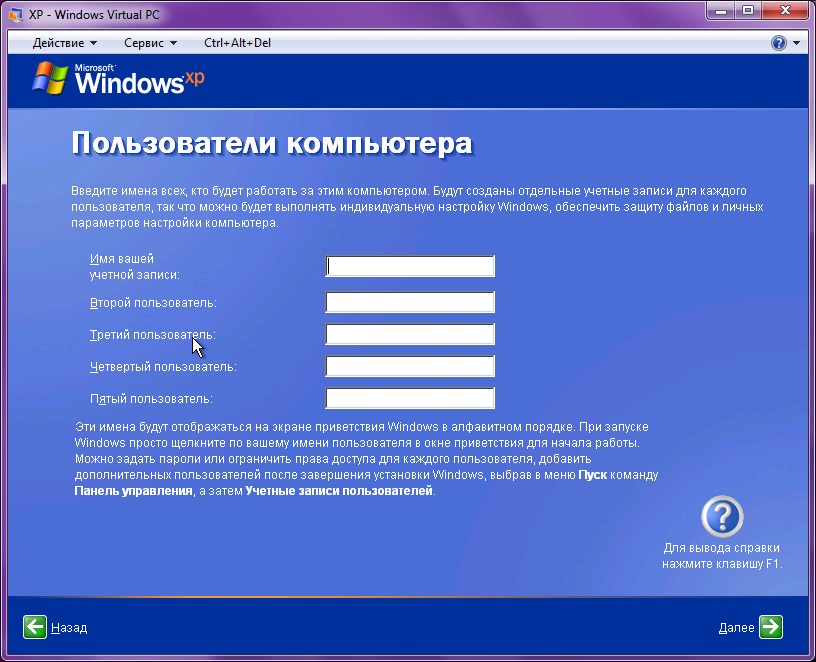Click the bold Учетные записи пользователей text
816x662 pixels.
click(339, 491)
